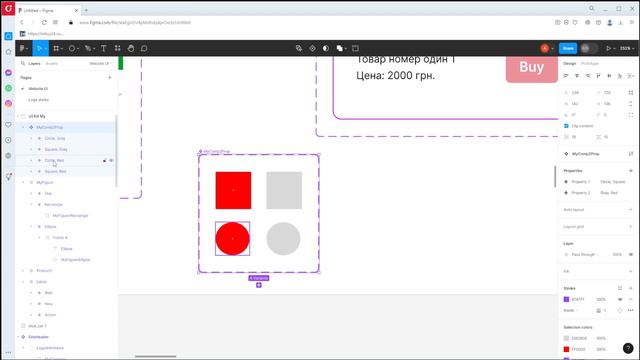Go back in browser
Screen dimensions: 640x360
pos(22,22)
